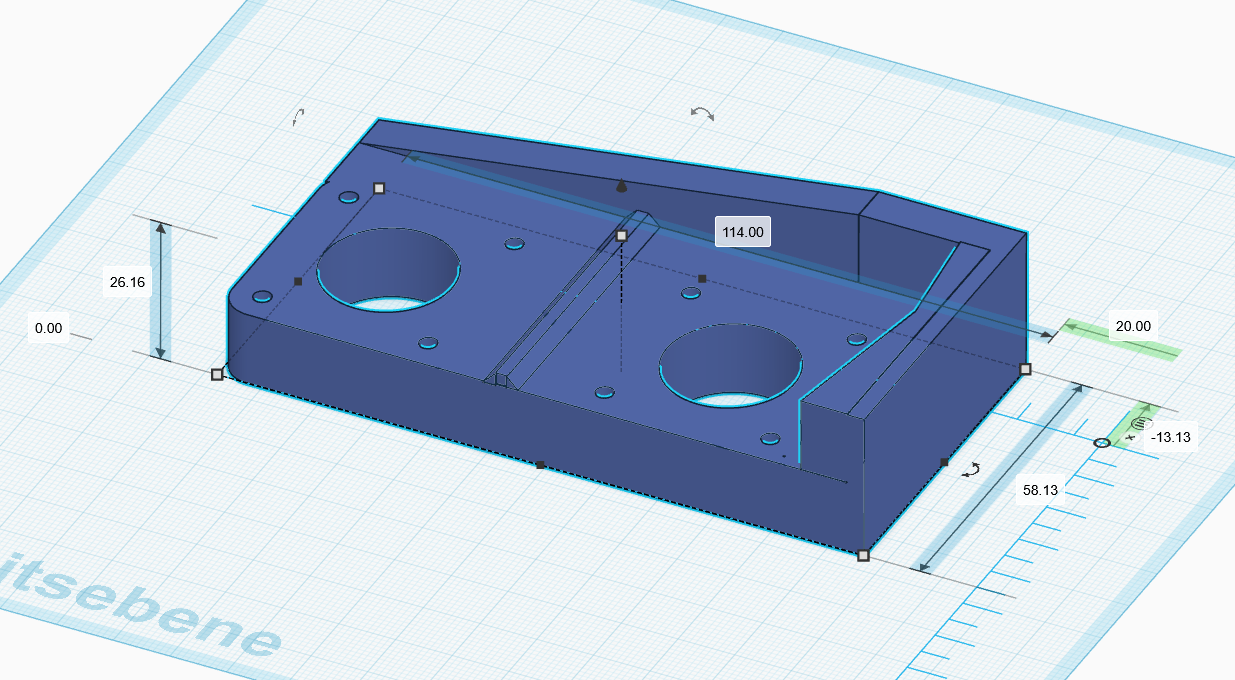This screenshot has width=1235, height=680.
Task: Click the 0.00 elevation value
Action: point(48,328)
